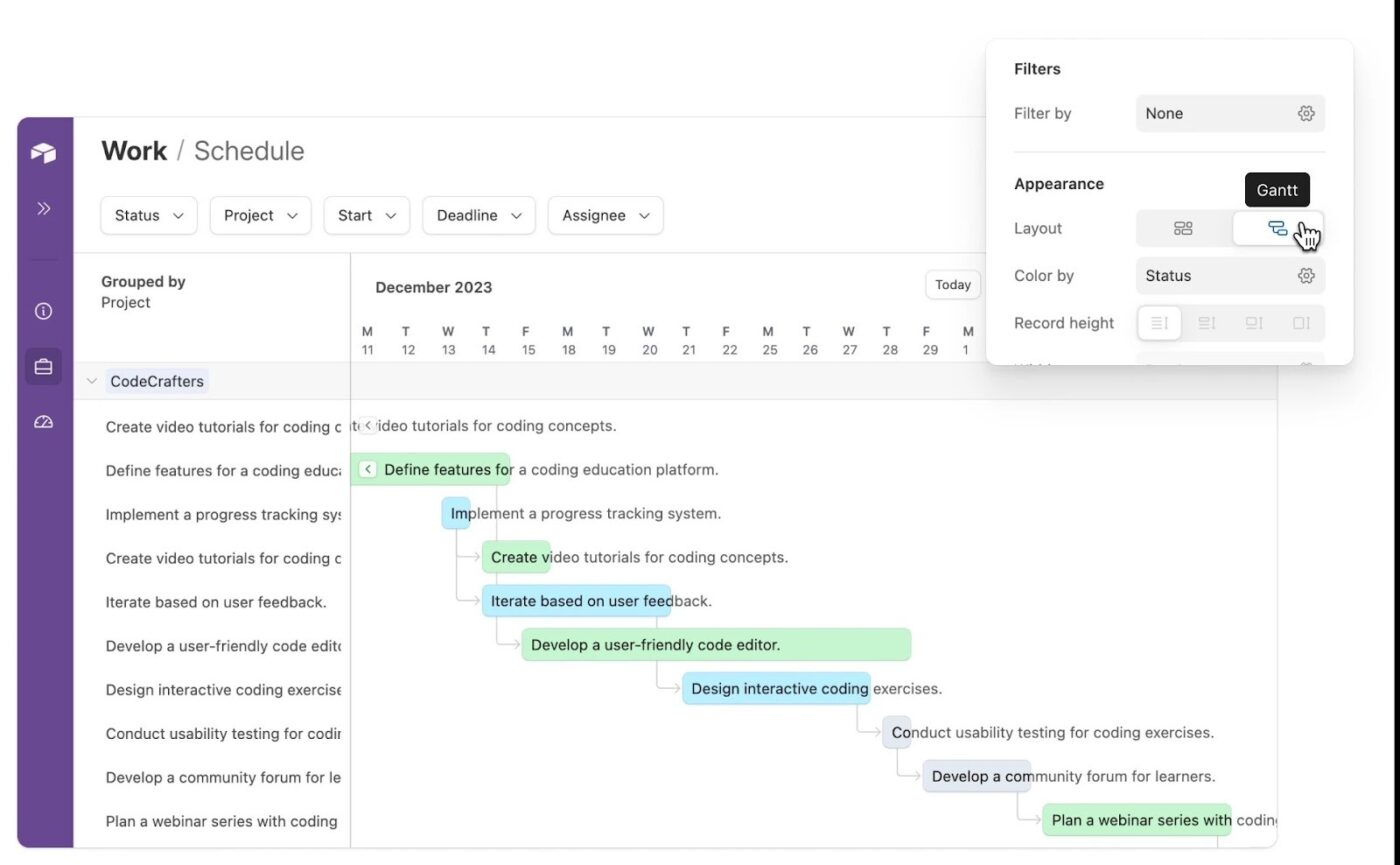Open the Color by settings gear

click(1306, 275)
